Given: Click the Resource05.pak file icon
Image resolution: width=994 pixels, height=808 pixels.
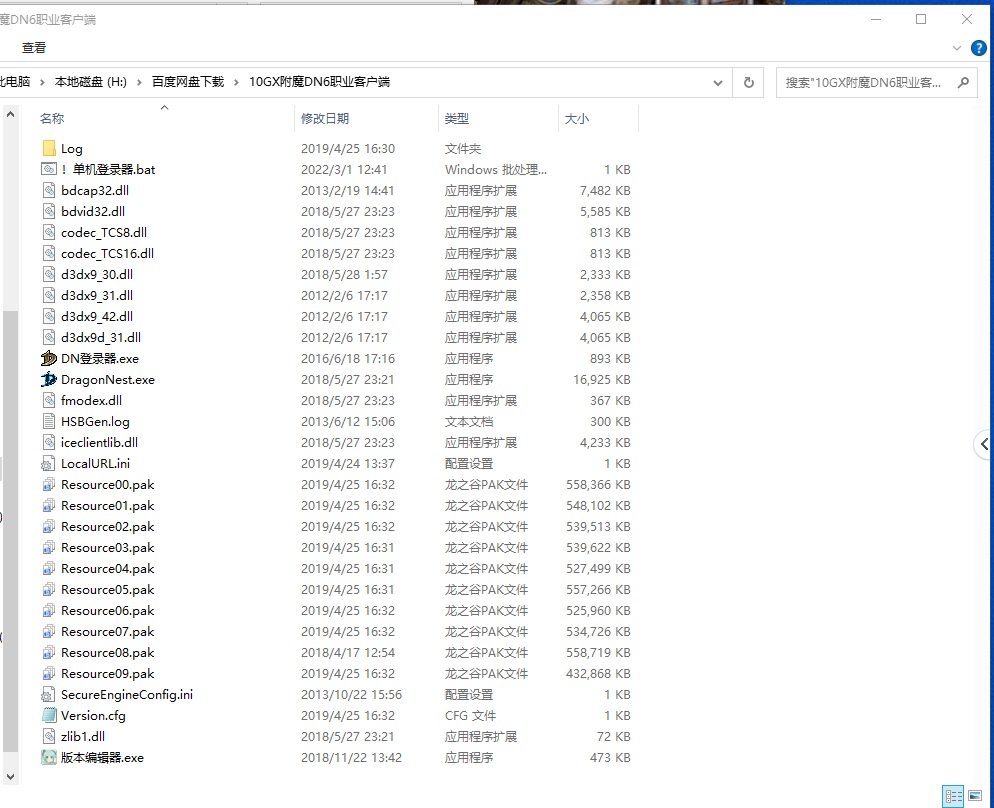Looking at the screenshot, I should coord(48,589).
